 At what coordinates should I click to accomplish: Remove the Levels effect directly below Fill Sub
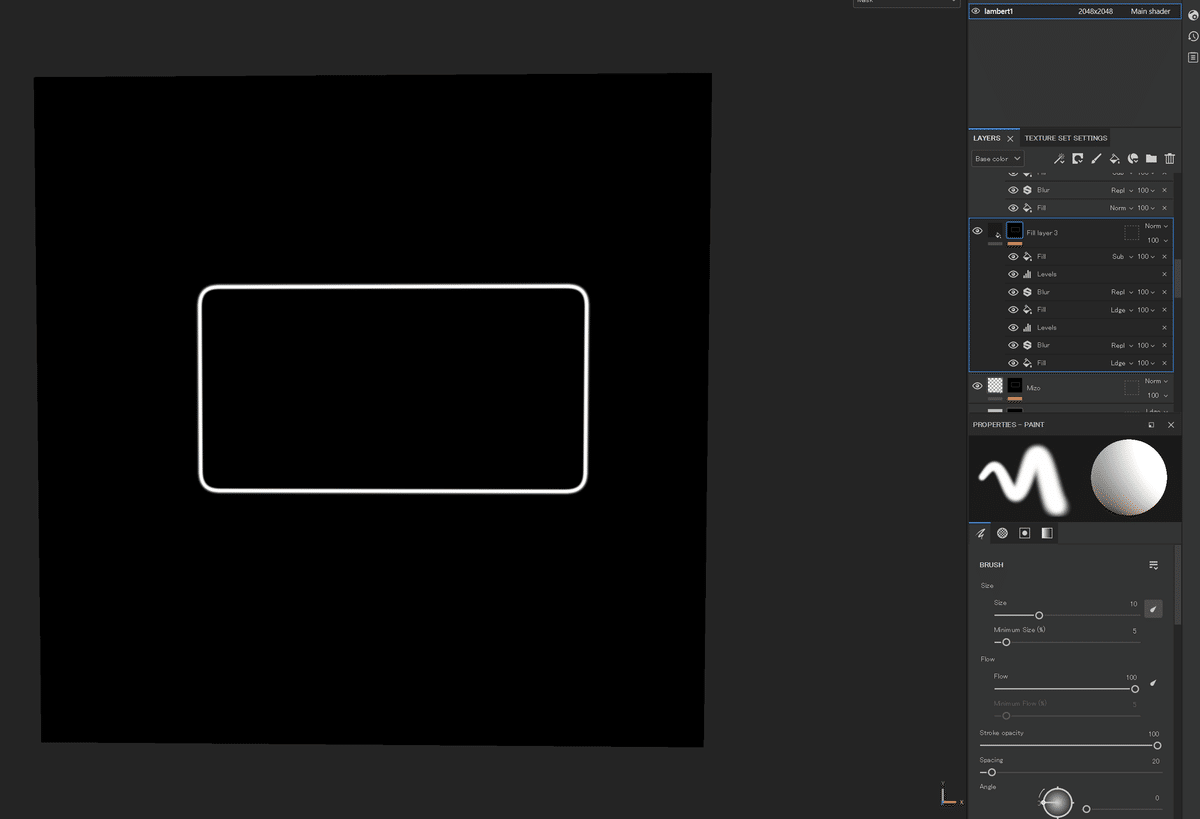(x=1164, y=274)
